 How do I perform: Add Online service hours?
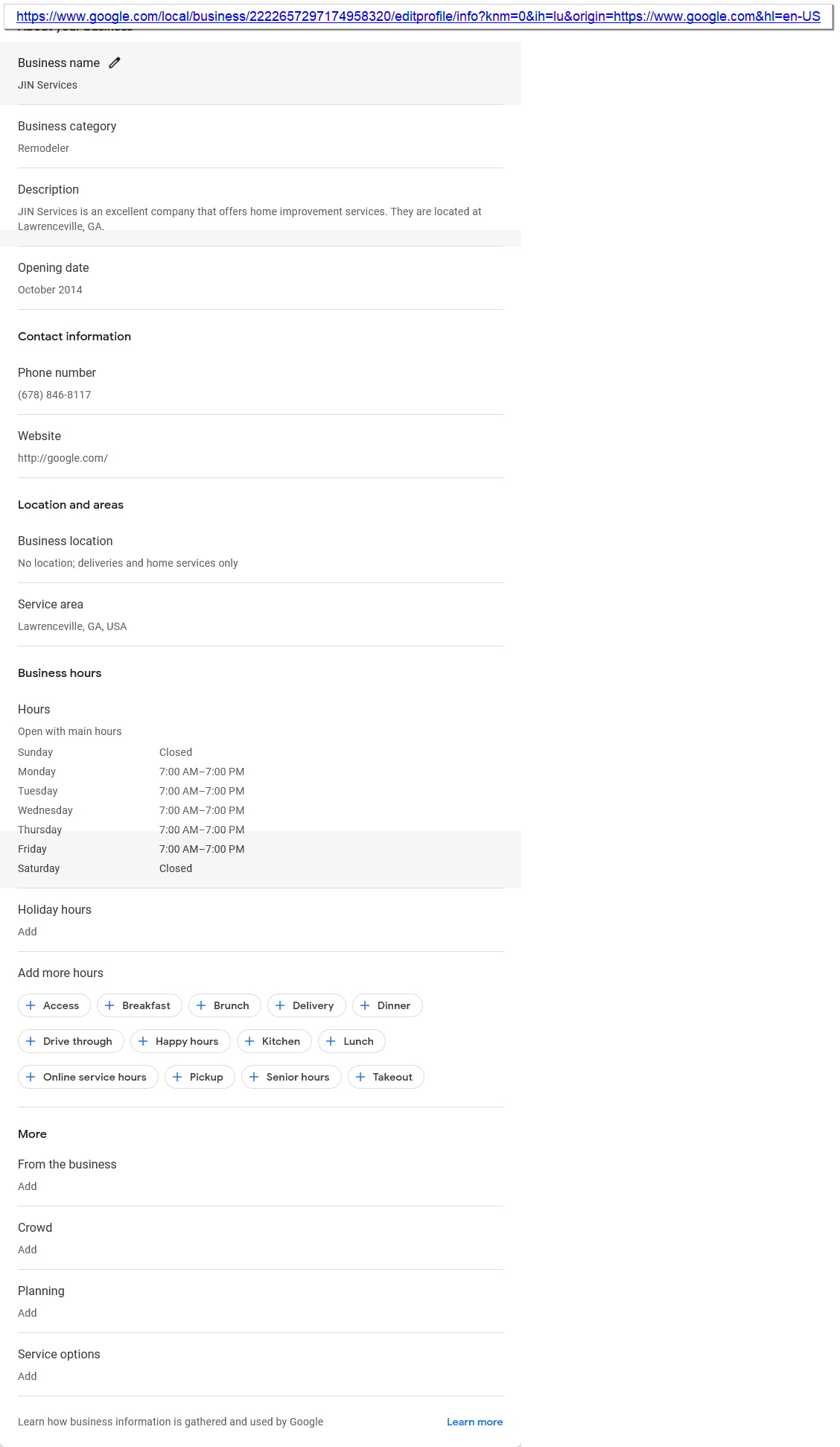pyautogui.click(x=88, y=1077)
